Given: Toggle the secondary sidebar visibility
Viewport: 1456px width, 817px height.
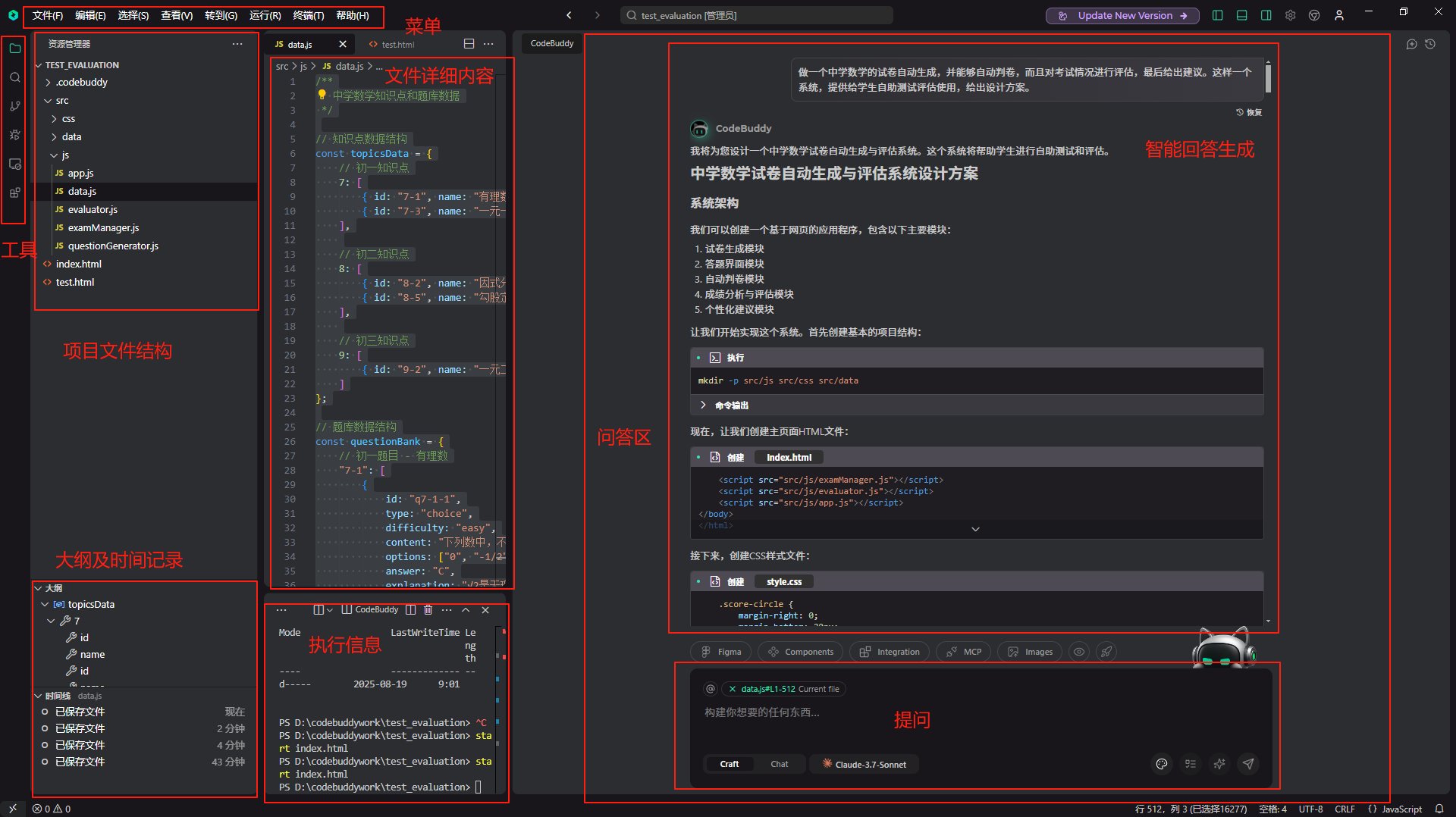Looking at the screenshot, I should (x=1266, y=15).
